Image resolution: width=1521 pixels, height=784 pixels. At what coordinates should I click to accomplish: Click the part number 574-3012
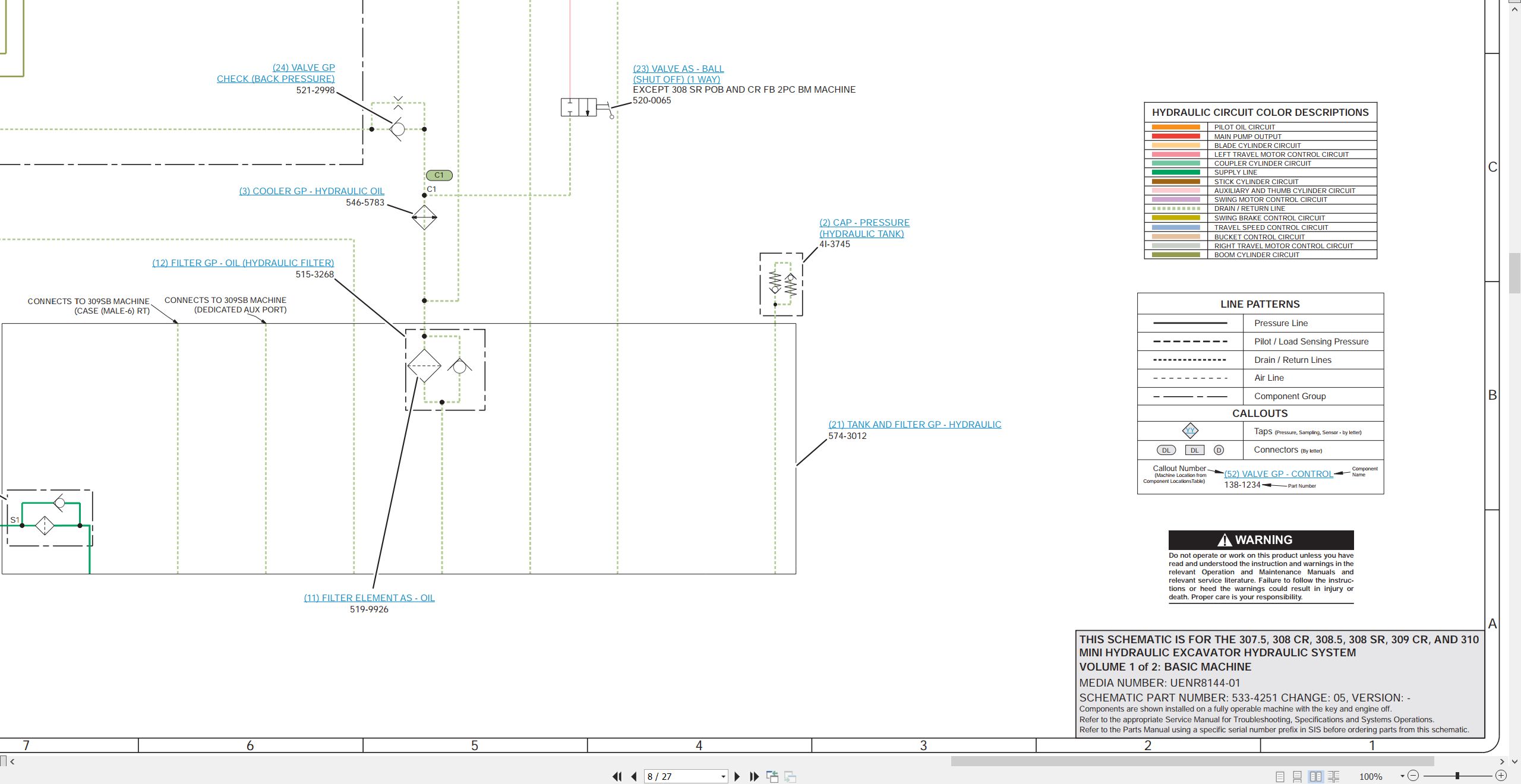(x=847, y=436)
